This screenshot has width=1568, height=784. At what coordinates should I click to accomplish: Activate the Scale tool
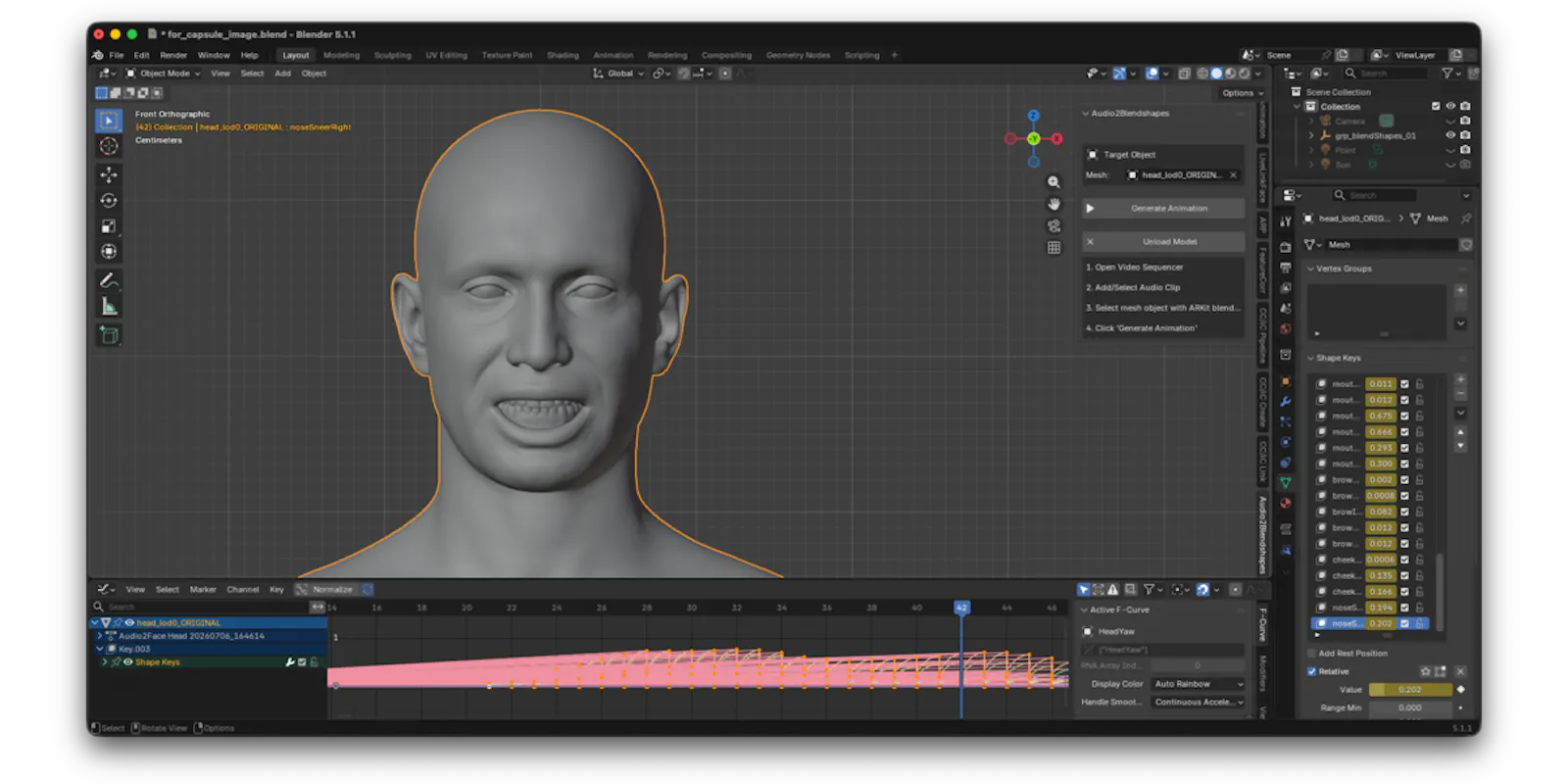click(109, 225)
